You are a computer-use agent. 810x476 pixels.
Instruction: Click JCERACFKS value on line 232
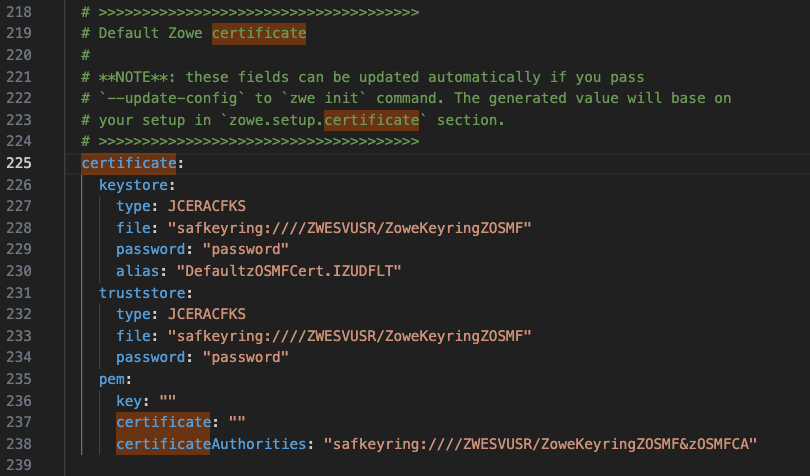pos(207,314)
